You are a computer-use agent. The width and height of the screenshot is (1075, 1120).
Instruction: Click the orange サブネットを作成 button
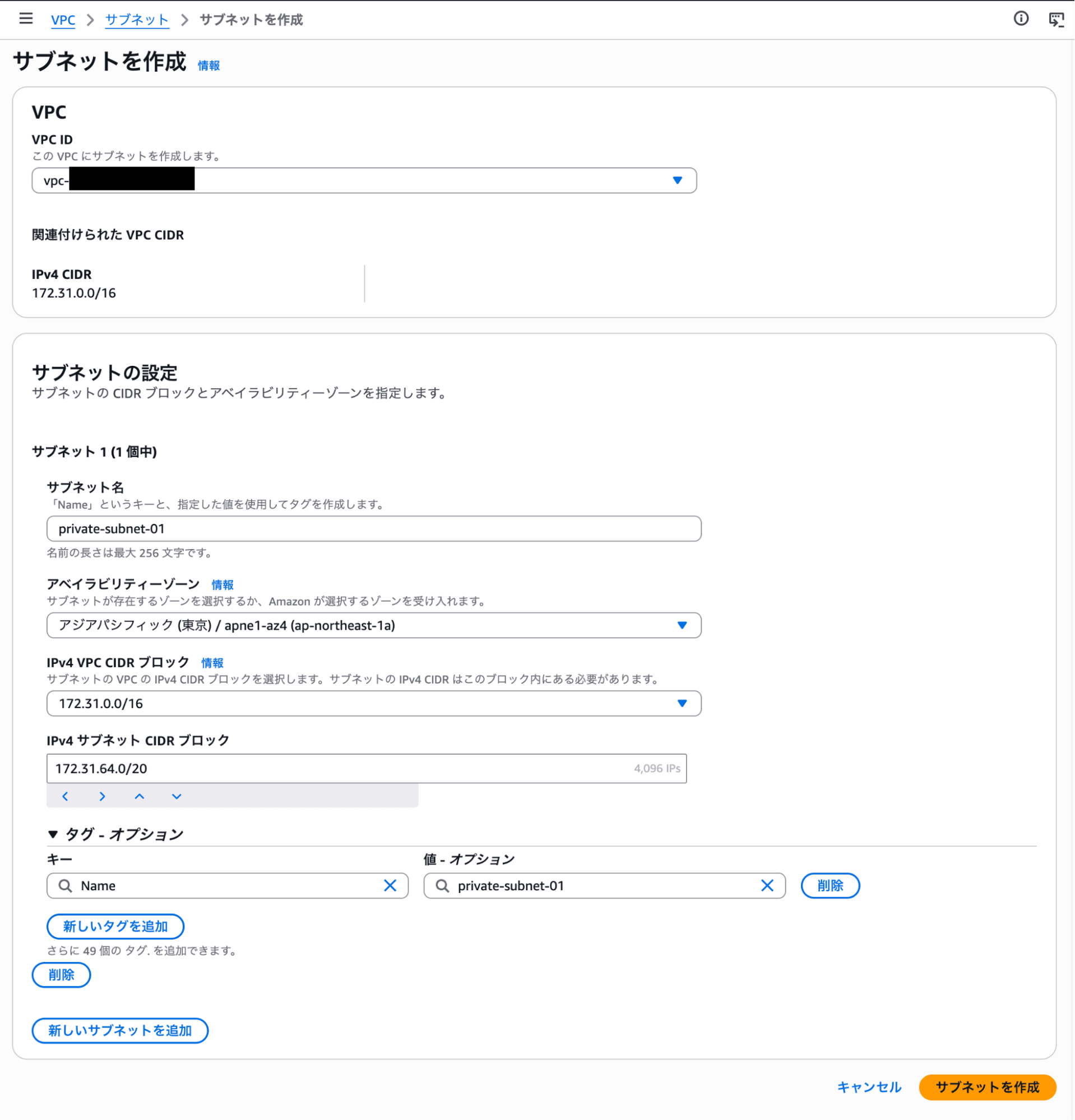click(987, 1087)
